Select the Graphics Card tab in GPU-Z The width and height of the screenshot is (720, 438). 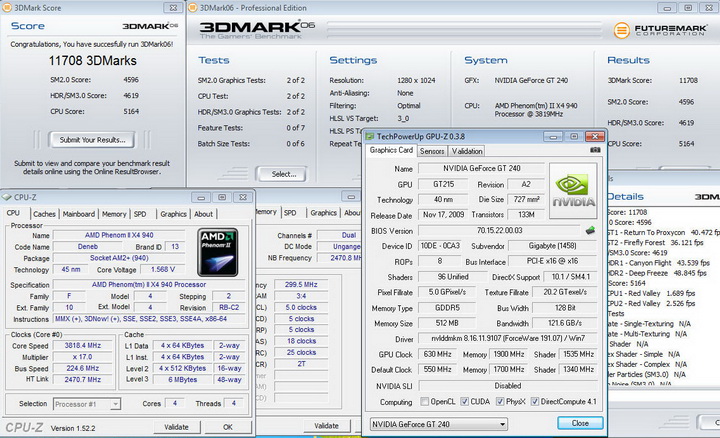(x=391, y=150)
